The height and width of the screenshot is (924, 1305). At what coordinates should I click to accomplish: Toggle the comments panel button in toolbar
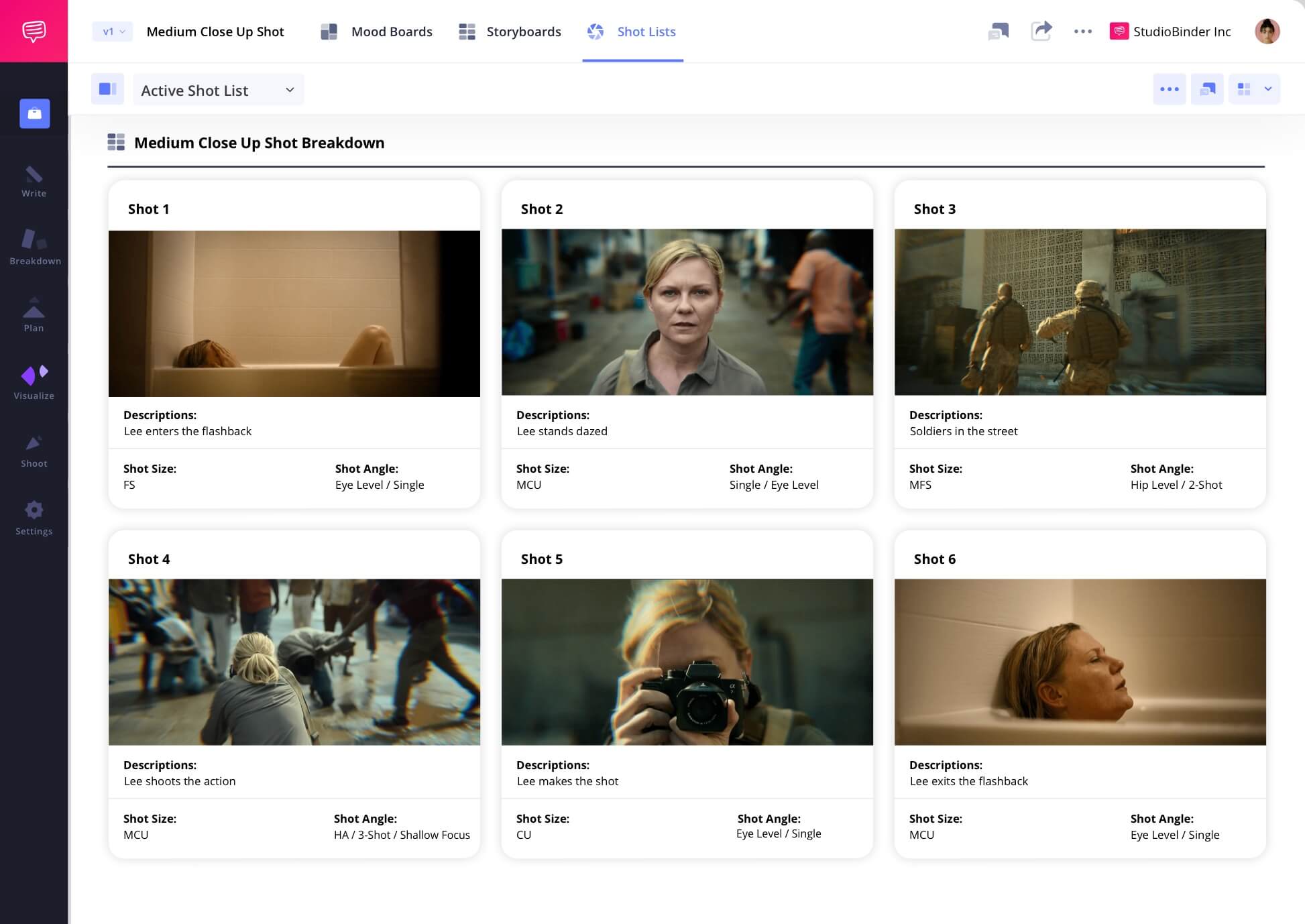(1207, 89)
